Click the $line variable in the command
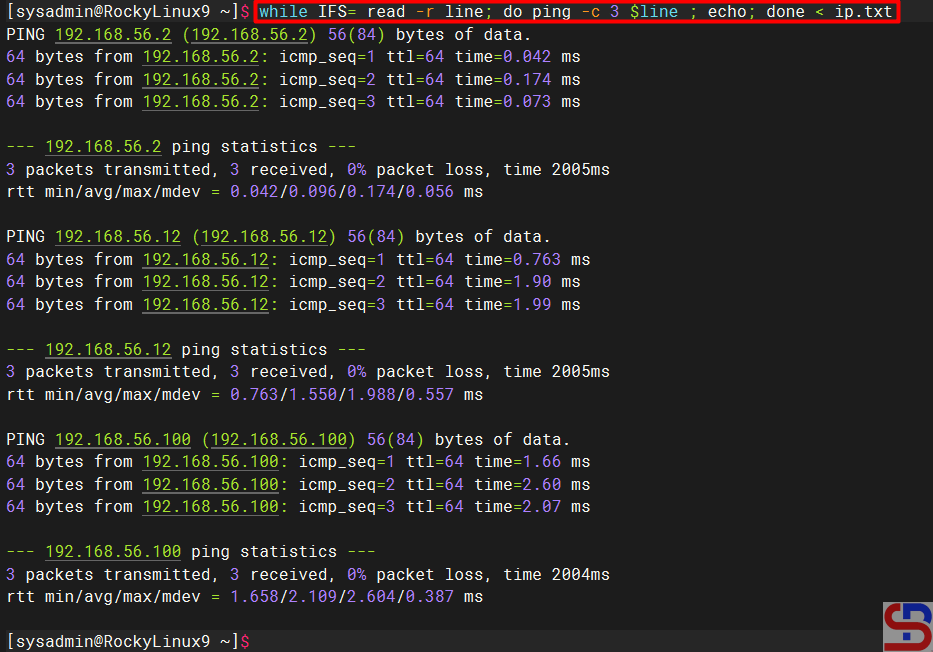The height and width of the screenshot is (652, 933). (x=654, y=12)
